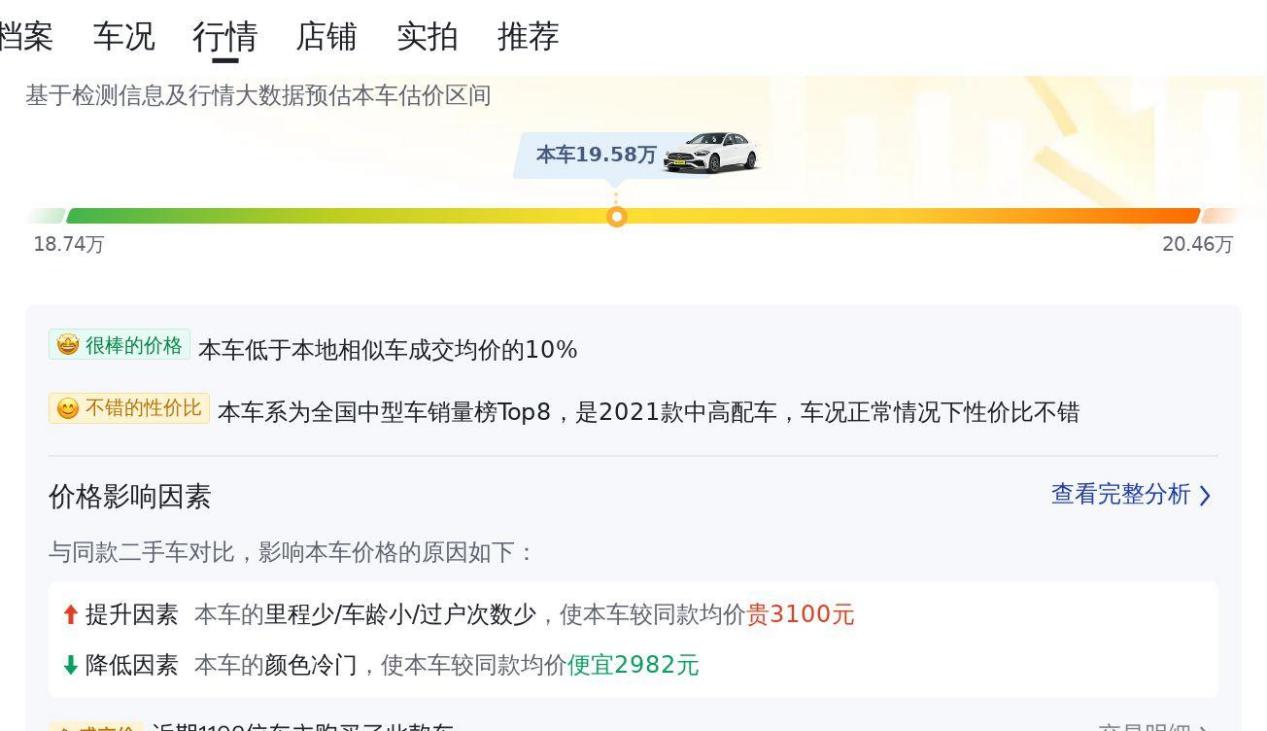Switch to the 车况 tab
The image size is (1267, 731).
coord(124,37)
